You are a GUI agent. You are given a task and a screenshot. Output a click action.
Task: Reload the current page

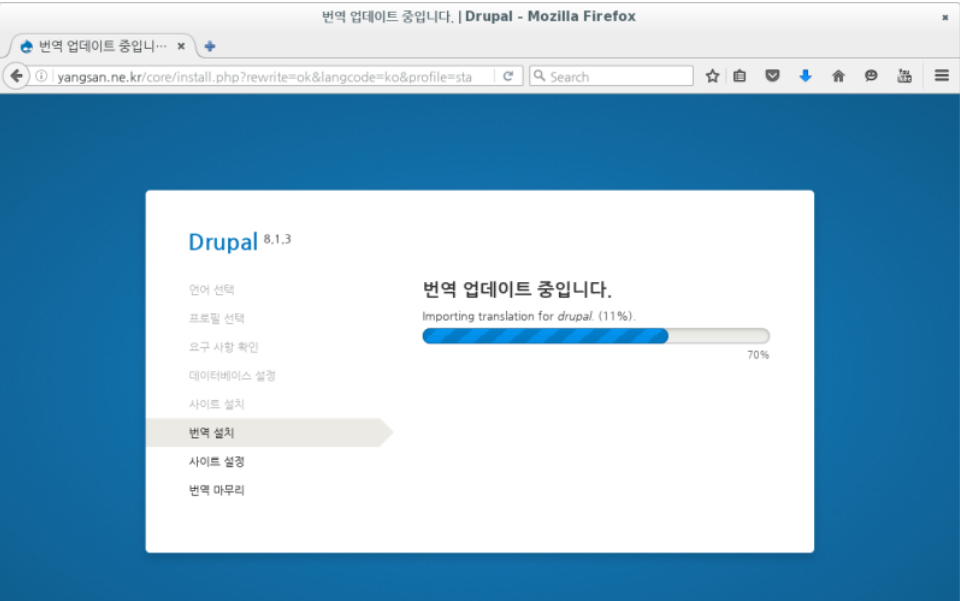pyautogui.click(x=508, y=76)
